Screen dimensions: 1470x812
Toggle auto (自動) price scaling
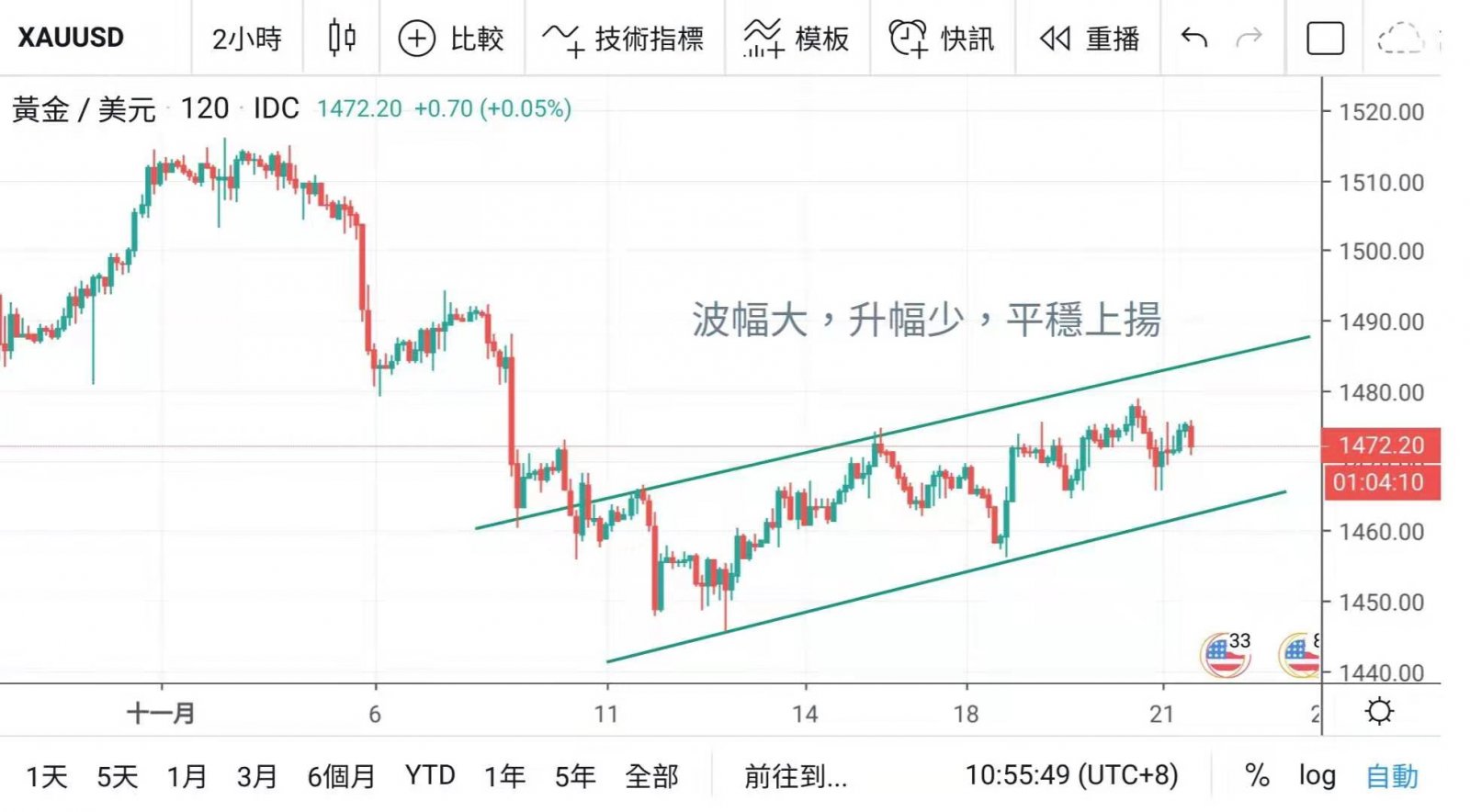coord(1392,776)
